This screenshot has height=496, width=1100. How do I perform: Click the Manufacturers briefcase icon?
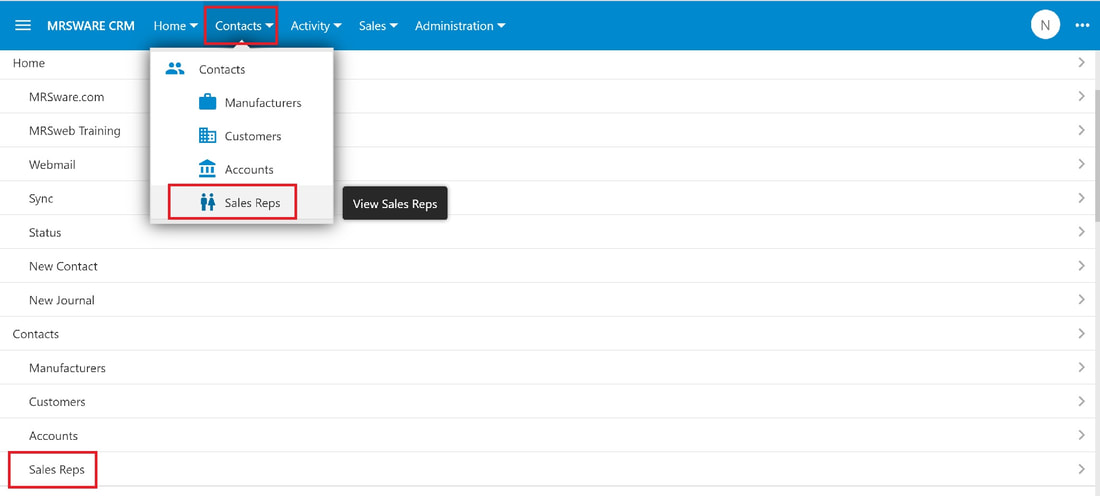pos(208,102)
